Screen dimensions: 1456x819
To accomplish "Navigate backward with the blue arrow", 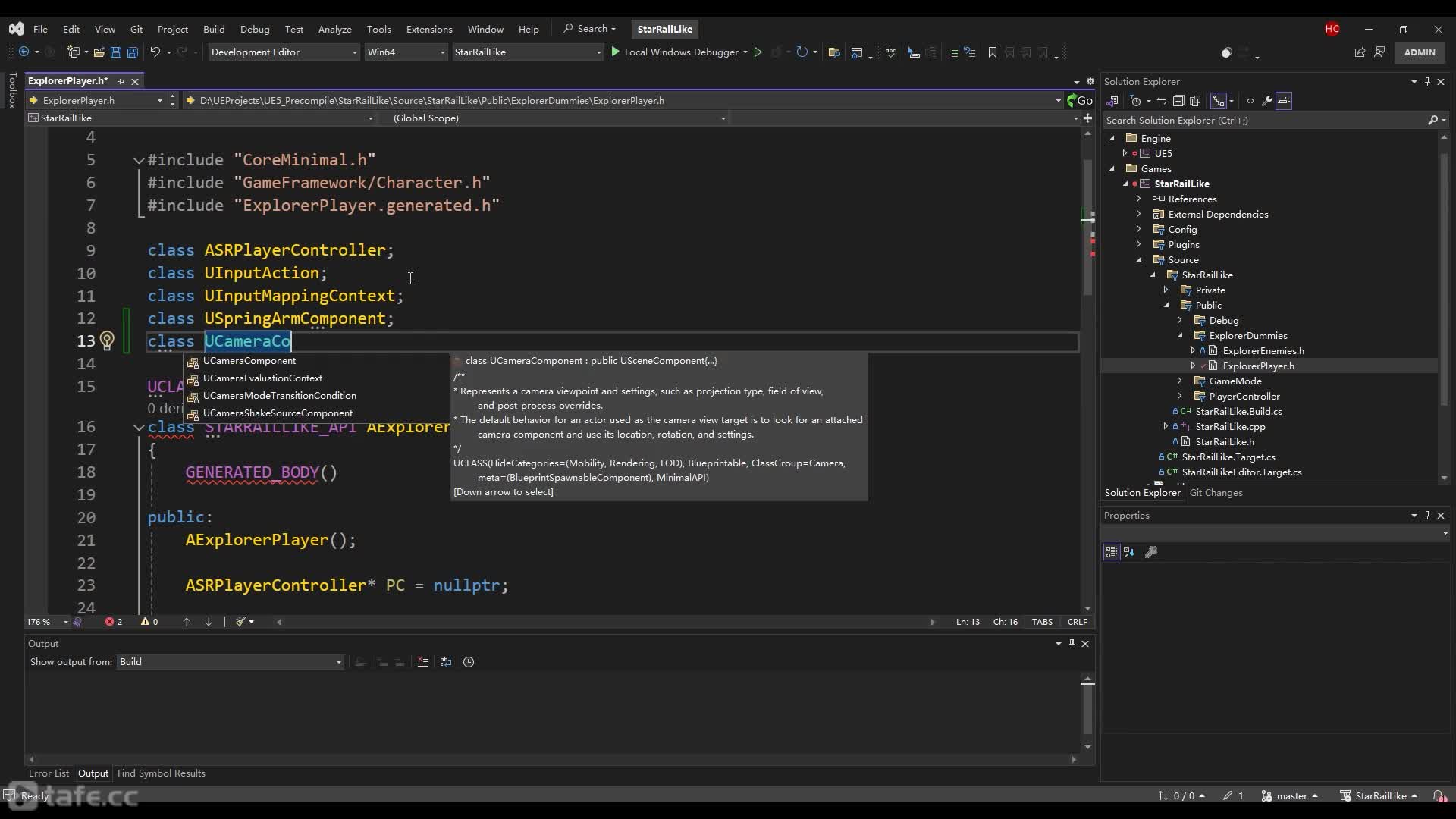I will pos(24,52).
